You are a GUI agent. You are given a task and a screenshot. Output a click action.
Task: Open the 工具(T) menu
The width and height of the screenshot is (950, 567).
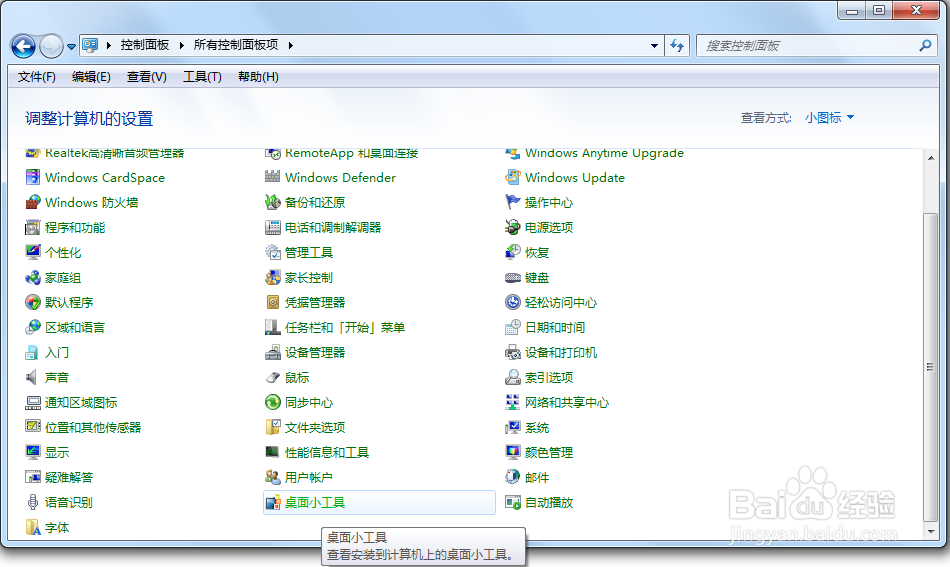202,77
